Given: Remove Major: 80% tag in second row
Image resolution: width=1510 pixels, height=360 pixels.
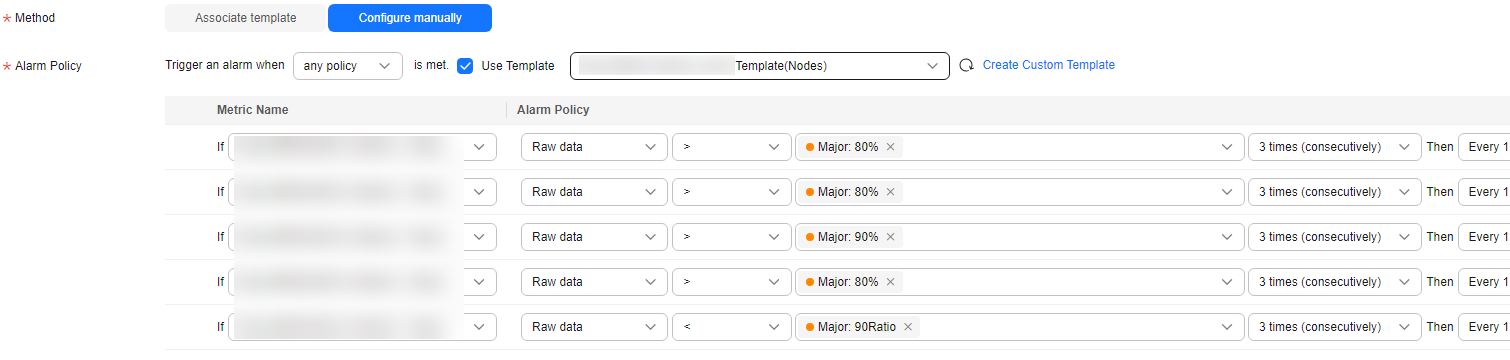Looking at the screenshot, I should click(x=889, y=192).
